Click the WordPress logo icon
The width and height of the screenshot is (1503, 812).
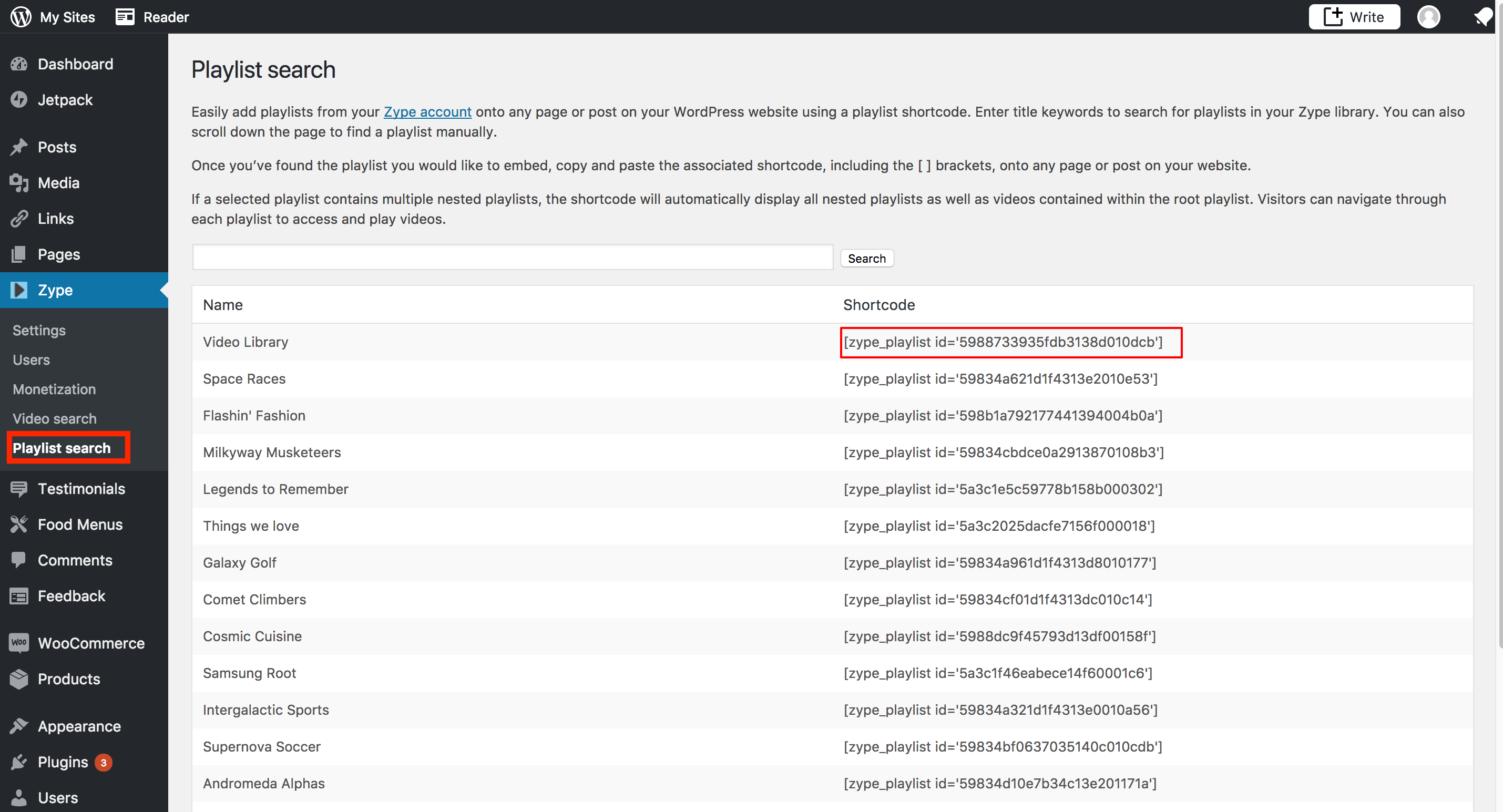point(21,16)
